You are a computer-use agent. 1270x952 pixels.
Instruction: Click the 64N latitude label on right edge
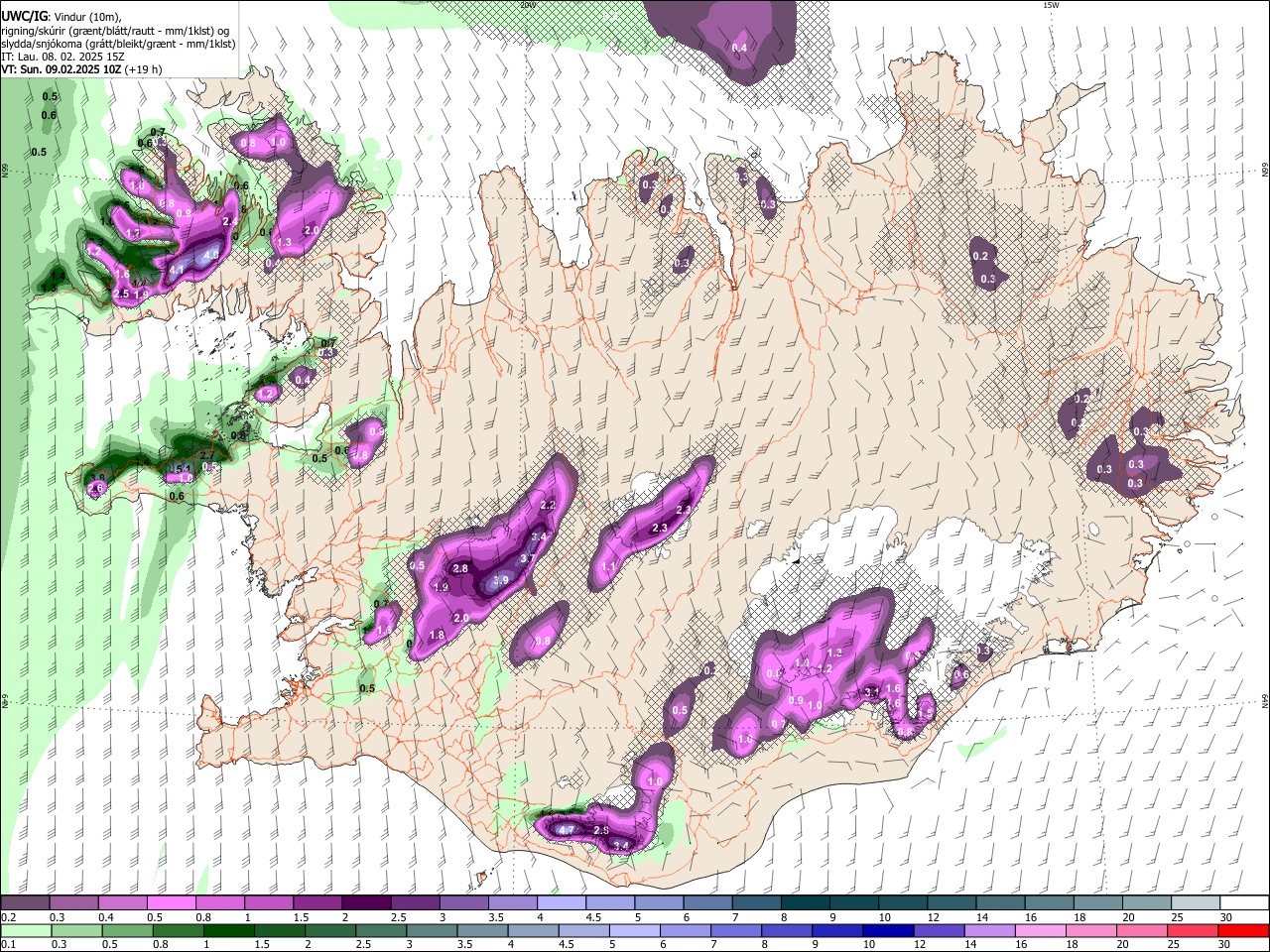coord(1265,700)
